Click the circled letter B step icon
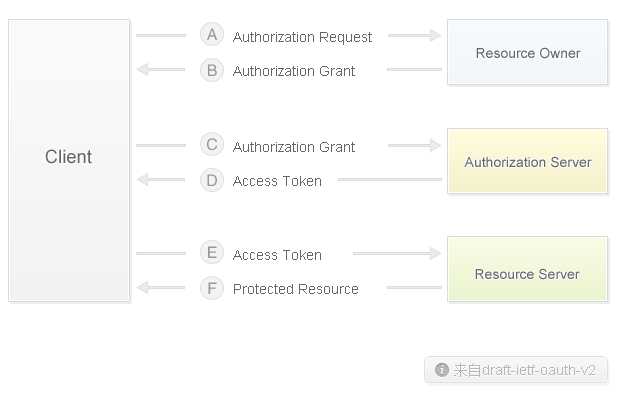 coord(212,70)
